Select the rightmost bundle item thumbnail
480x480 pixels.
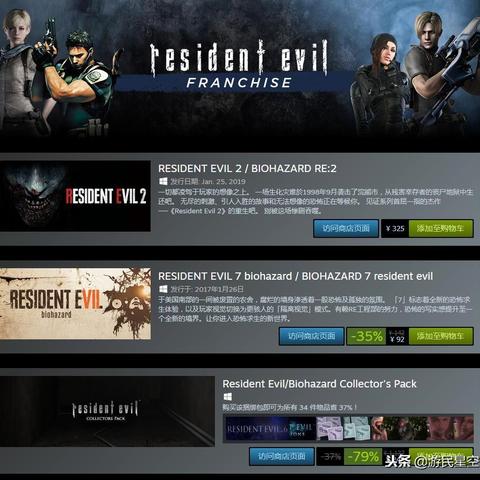[450, 428]
